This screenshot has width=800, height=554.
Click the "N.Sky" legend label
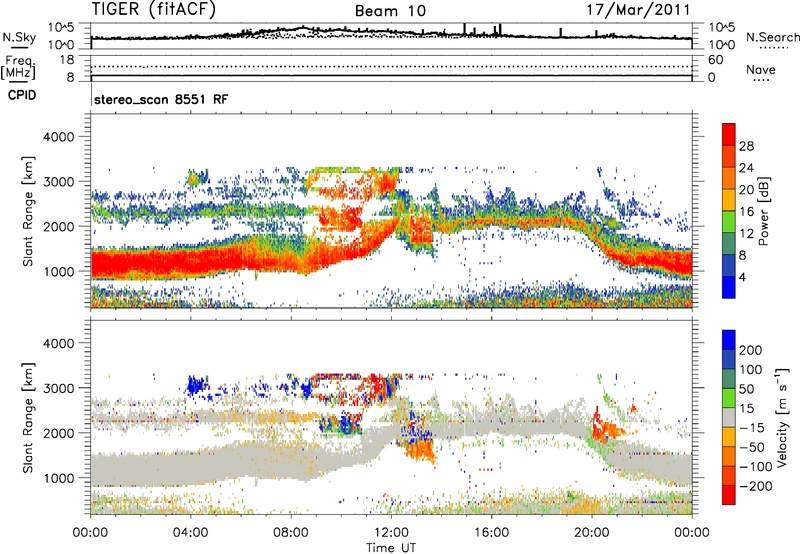(x=19, y=37)
